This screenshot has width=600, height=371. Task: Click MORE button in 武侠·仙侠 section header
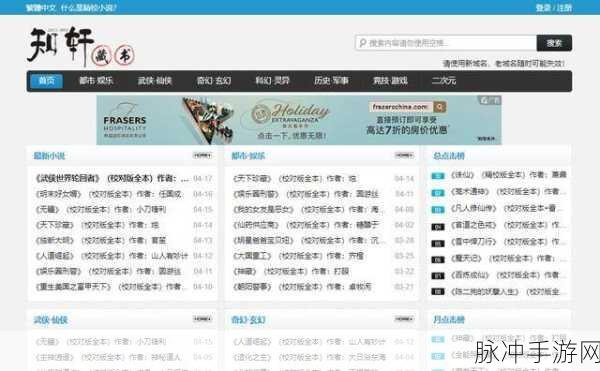(x=202, y=319)
